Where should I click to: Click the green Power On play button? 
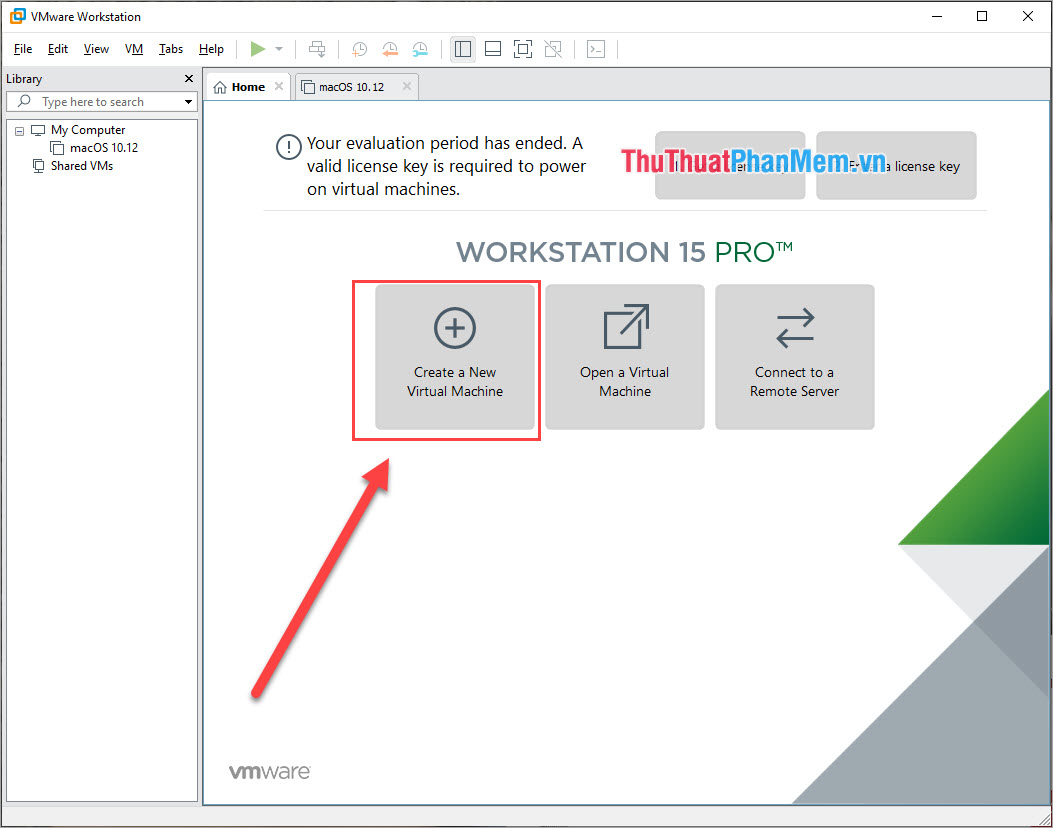(x=258, y=49)
